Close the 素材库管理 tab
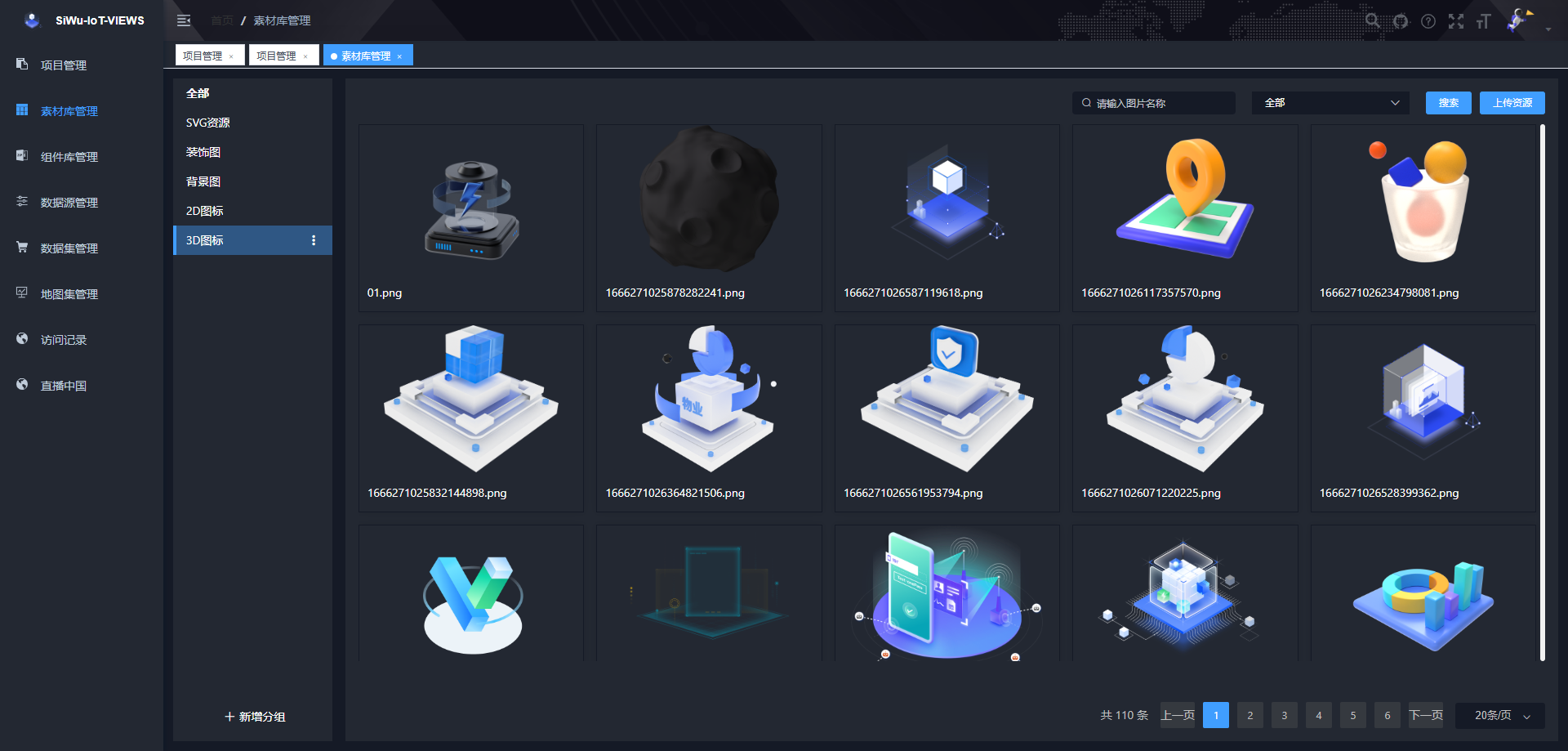The image size is (1568, 751). (x=399, y=56)
